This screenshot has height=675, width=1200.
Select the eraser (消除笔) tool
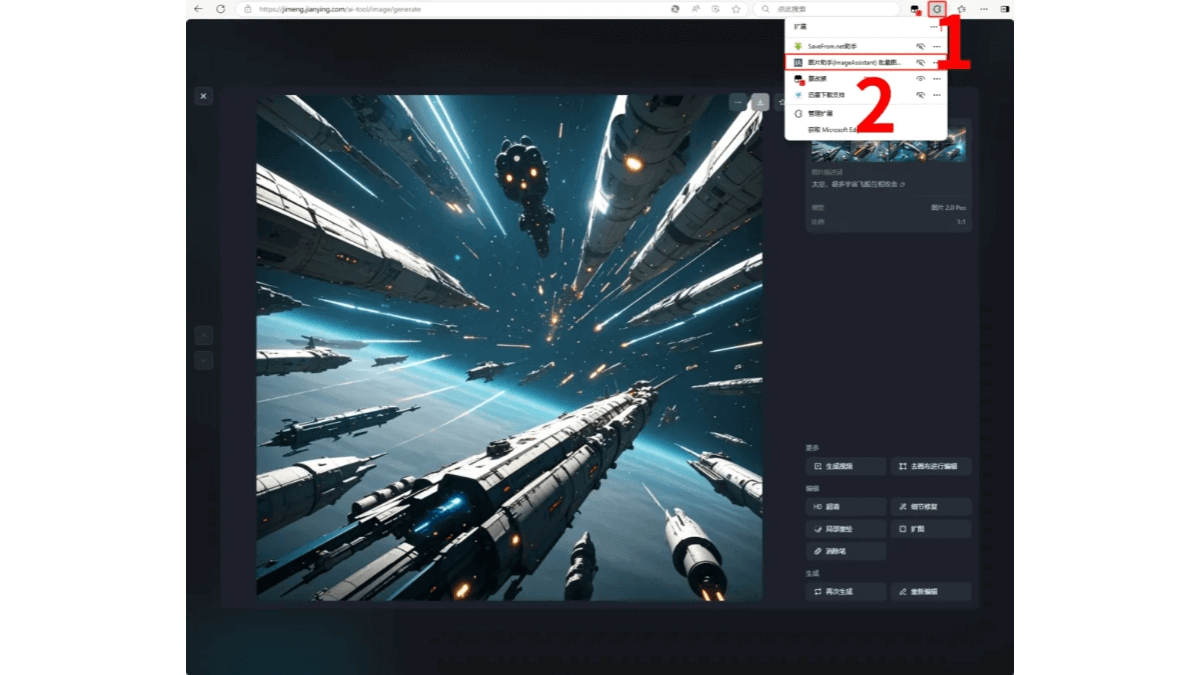845,551
